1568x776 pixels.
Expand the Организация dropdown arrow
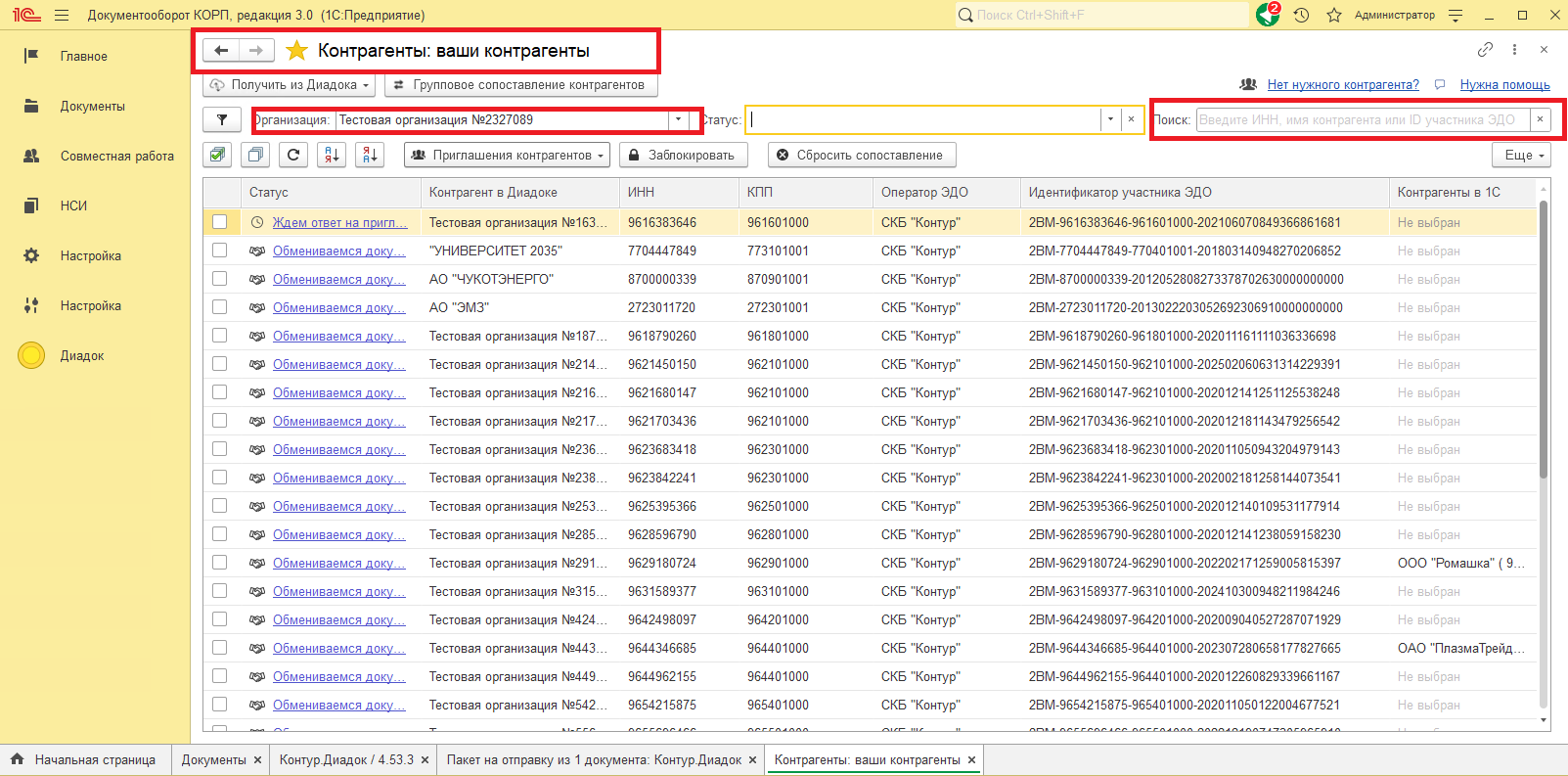coord(678,119)
